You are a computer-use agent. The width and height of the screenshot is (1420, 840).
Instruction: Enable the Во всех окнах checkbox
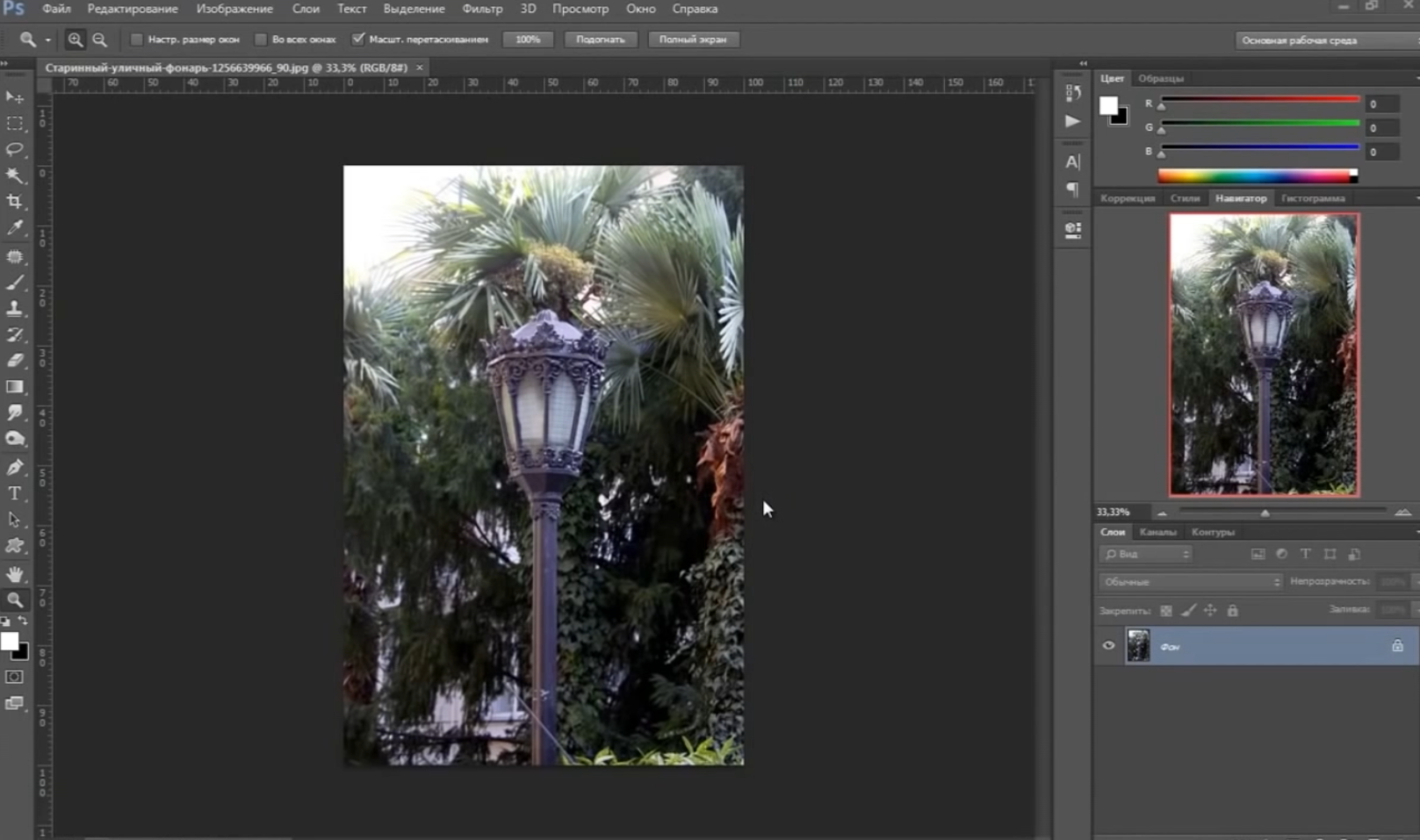coord(261,39)
